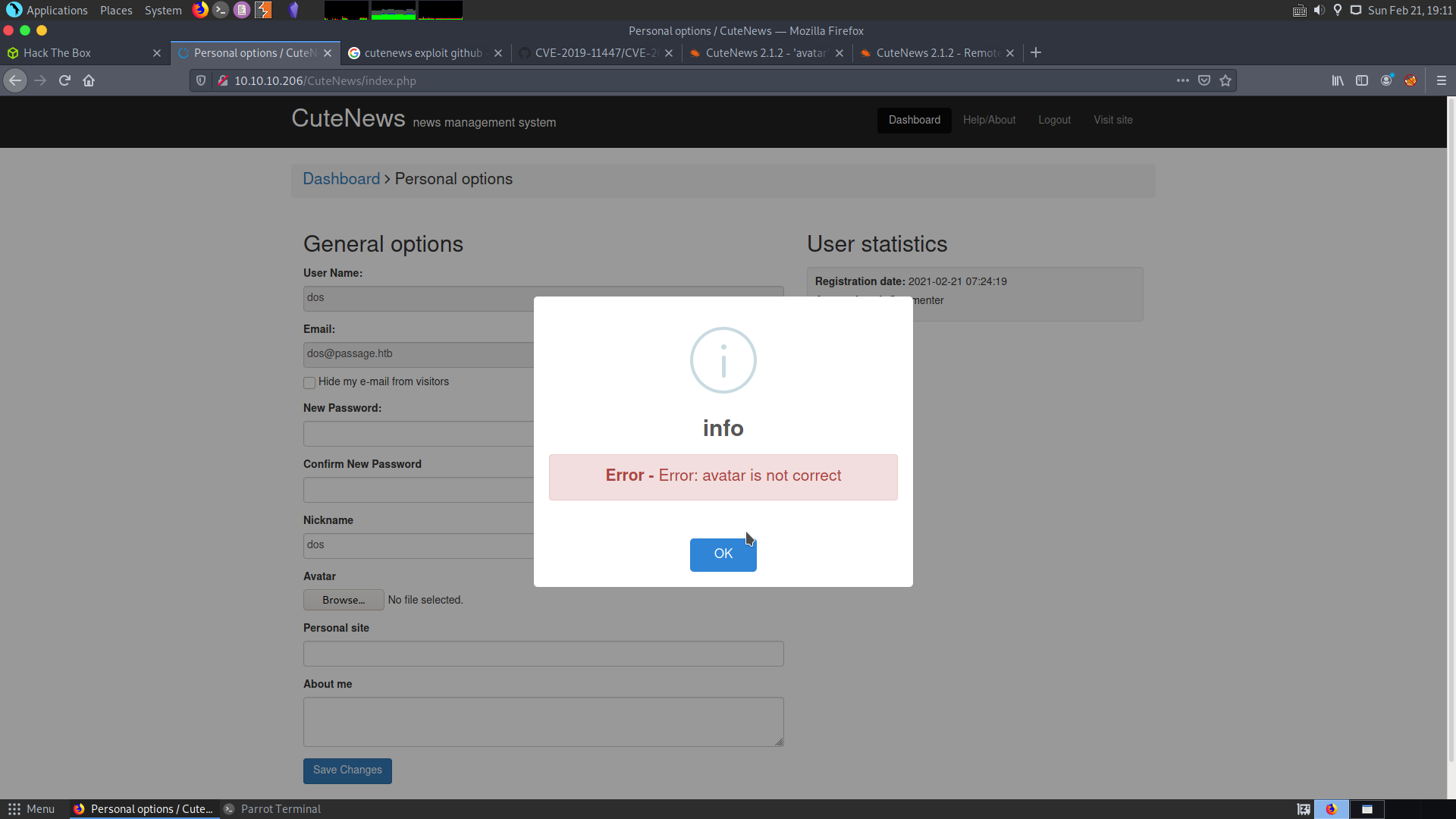Click the Dashboard breadcrumb link
The height and width of the screenshot is (819, 1456).
(x=341, y=179)
